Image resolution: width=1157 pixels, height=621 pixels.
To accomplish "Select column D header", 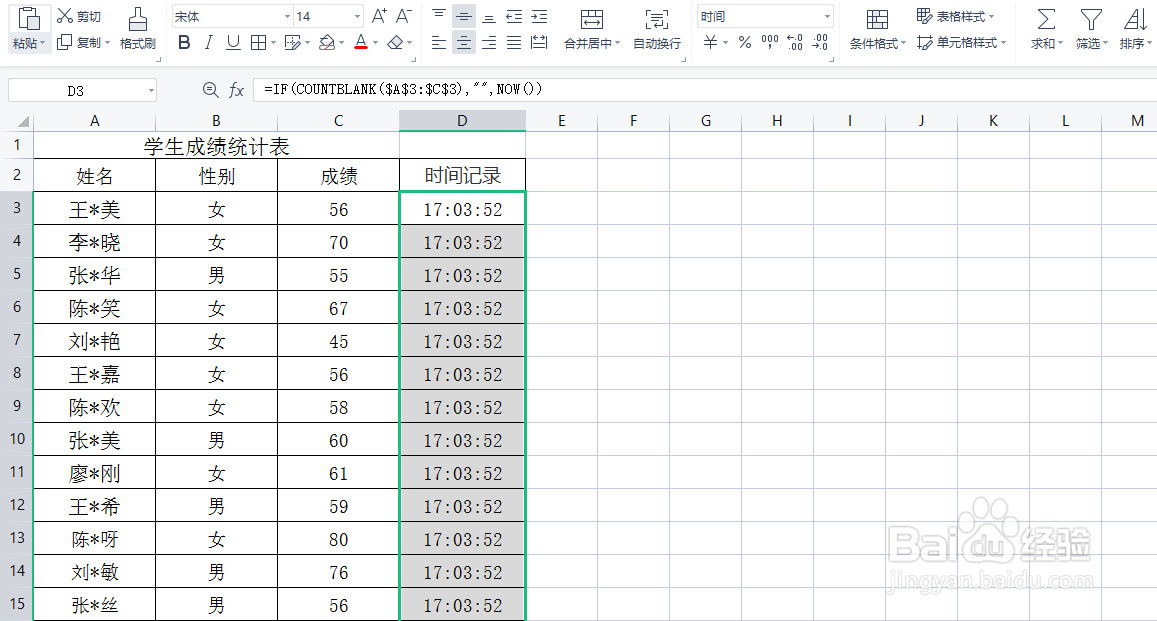I will pyautogui.click(x=462, y=121).
